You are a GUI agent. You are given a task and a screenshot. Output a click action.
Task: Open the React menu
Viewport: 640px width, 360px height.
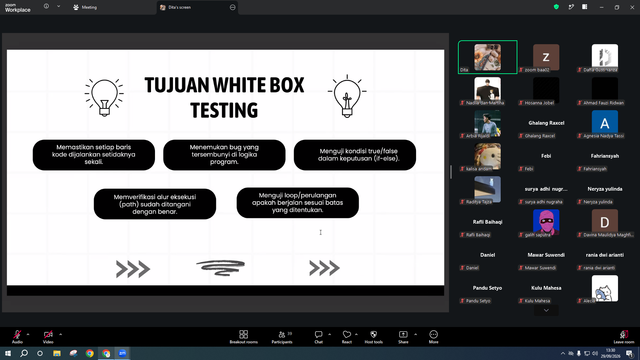tap(347, 337)
